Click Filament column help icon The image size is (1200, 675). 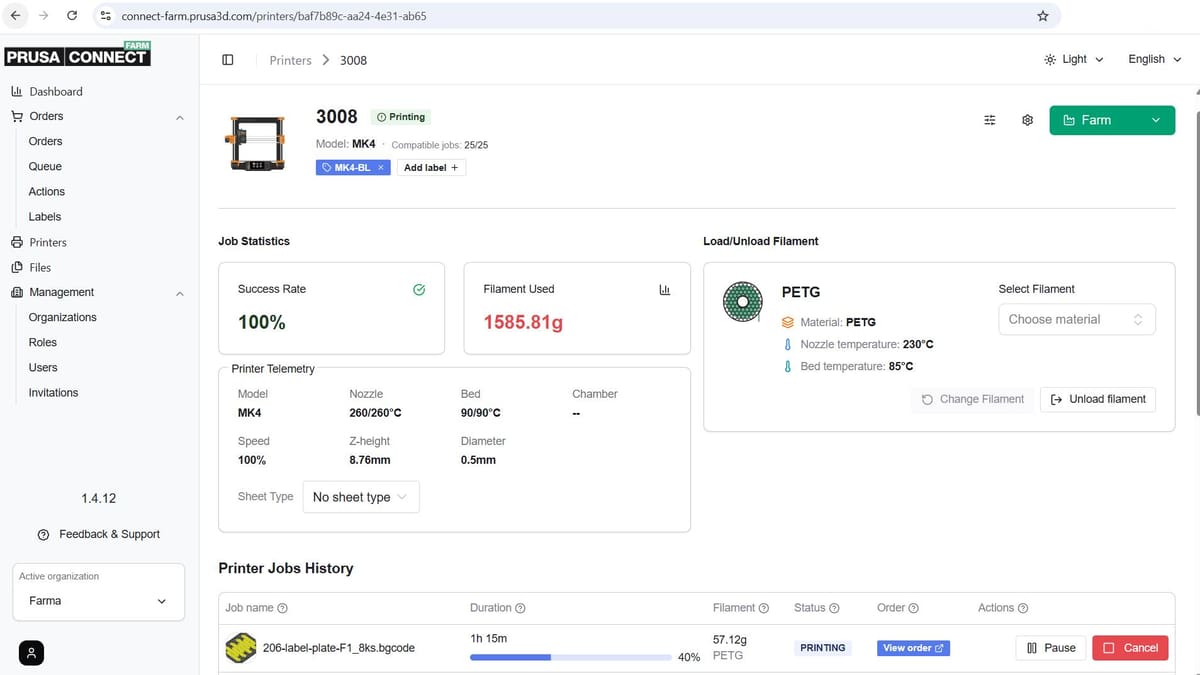(764, 608)
